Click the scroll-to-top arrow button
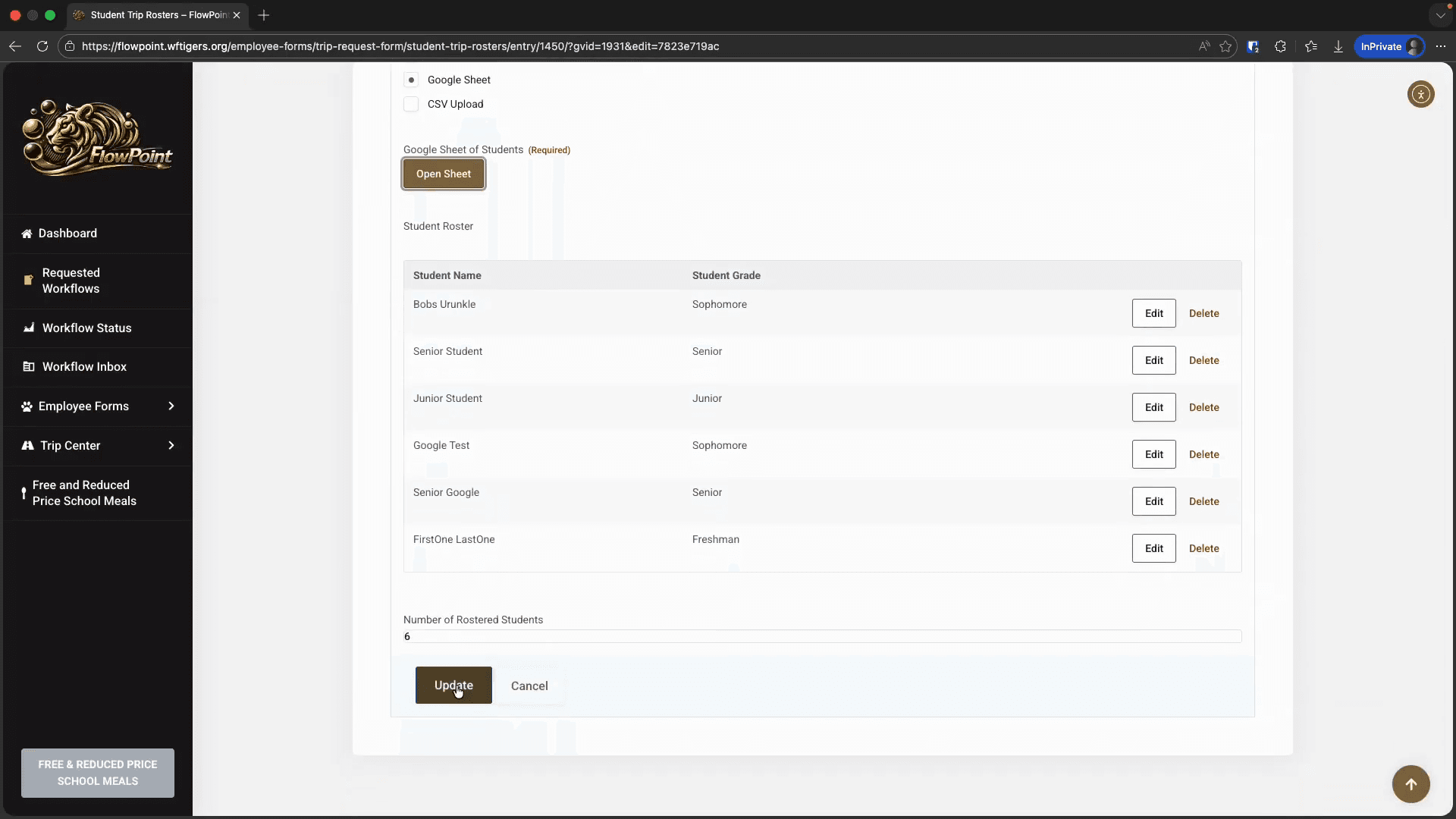This screenshot has height=819, width=1456. point(1411,784)
